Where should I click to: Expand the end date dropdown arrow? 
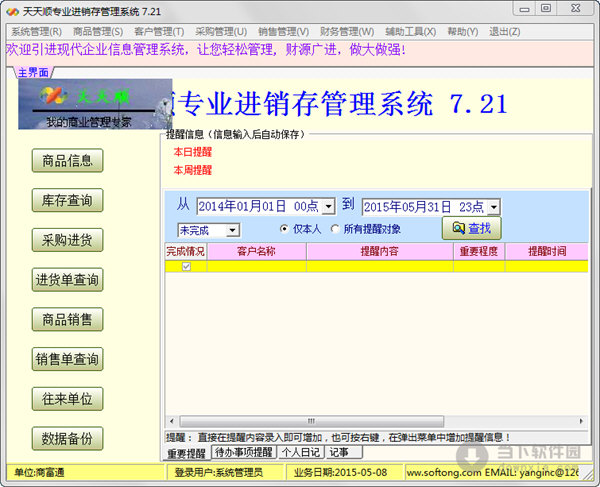(x=494, y=207)
